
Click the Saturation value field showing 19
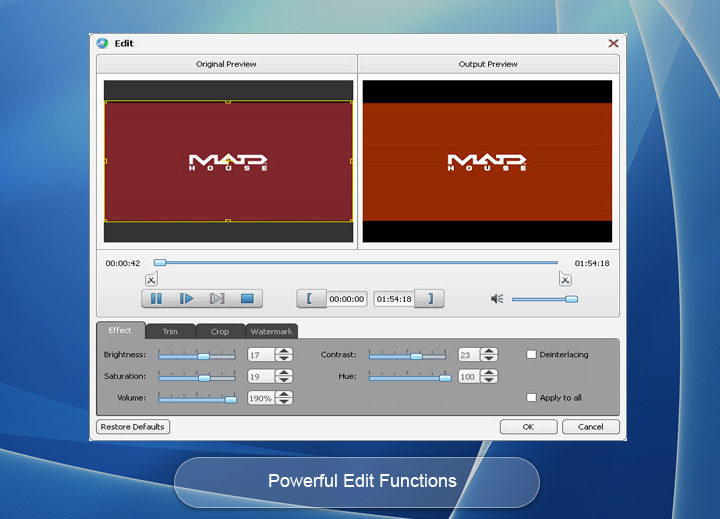click(x=261, y=376)
